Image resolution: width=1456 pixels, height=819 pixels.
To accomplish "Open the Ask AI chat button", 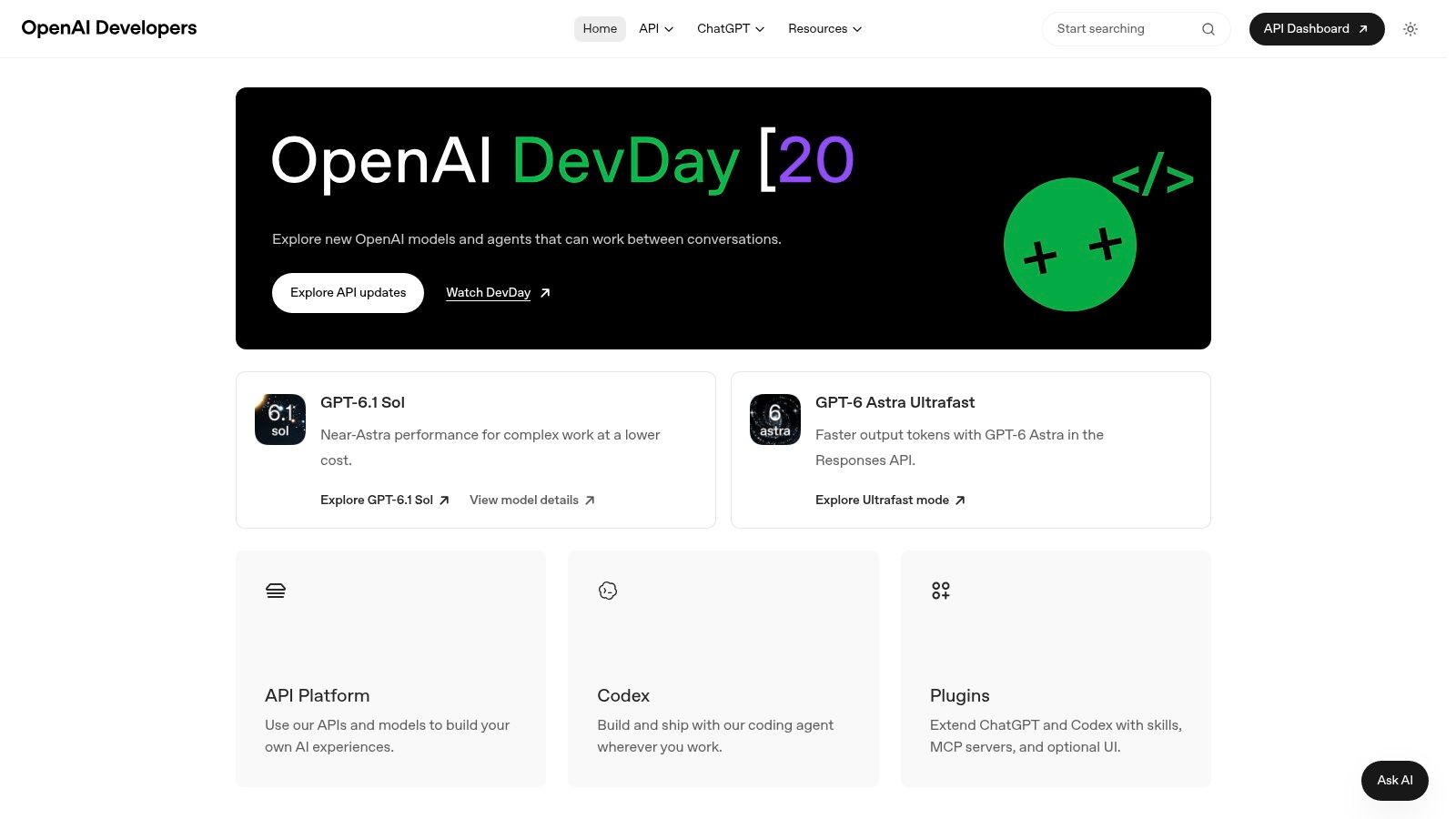I will click(x=1395, y=780).
